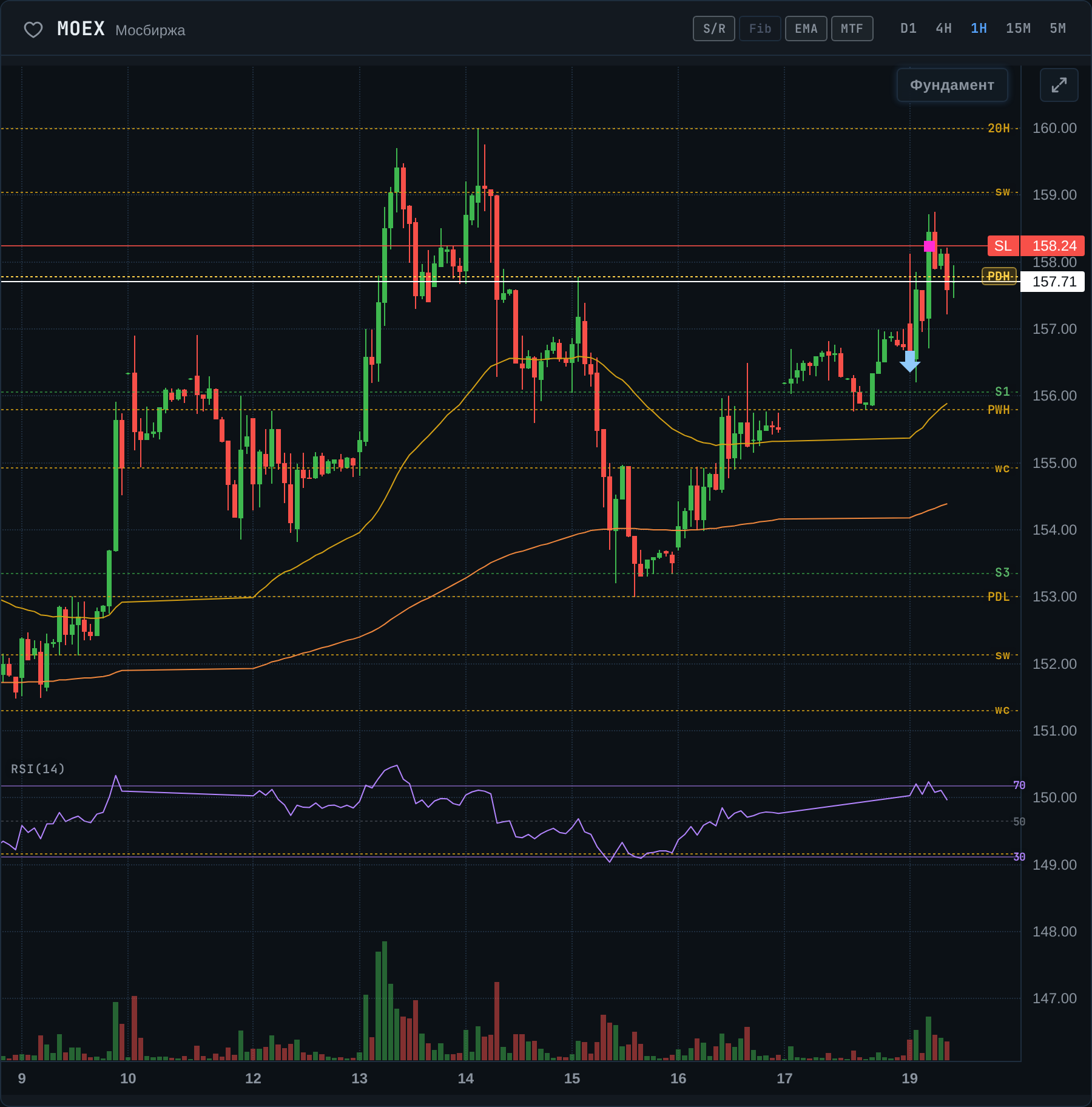Viewport: 1092px width, 1107px height.
Task: Click the 158.24 stop-loss price tag
Action: click(x=1054, y=246)
